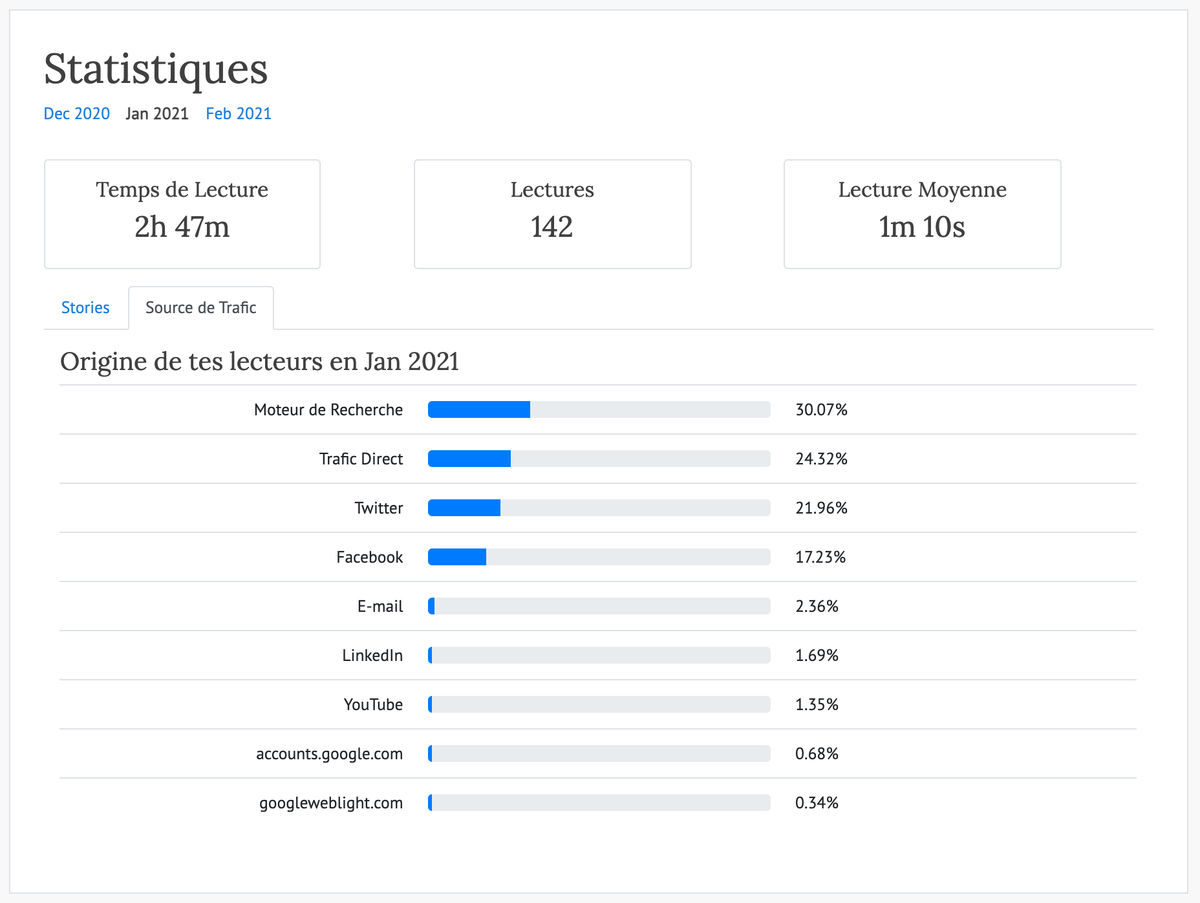Click the Lectures 142 stat card

(x=552, y=214)
